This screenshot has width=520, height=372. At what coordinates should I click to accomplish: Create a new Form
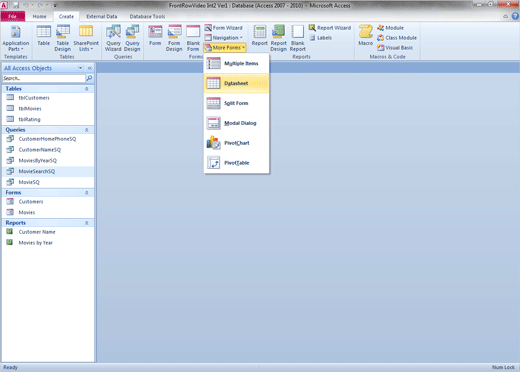click(155, 36)
